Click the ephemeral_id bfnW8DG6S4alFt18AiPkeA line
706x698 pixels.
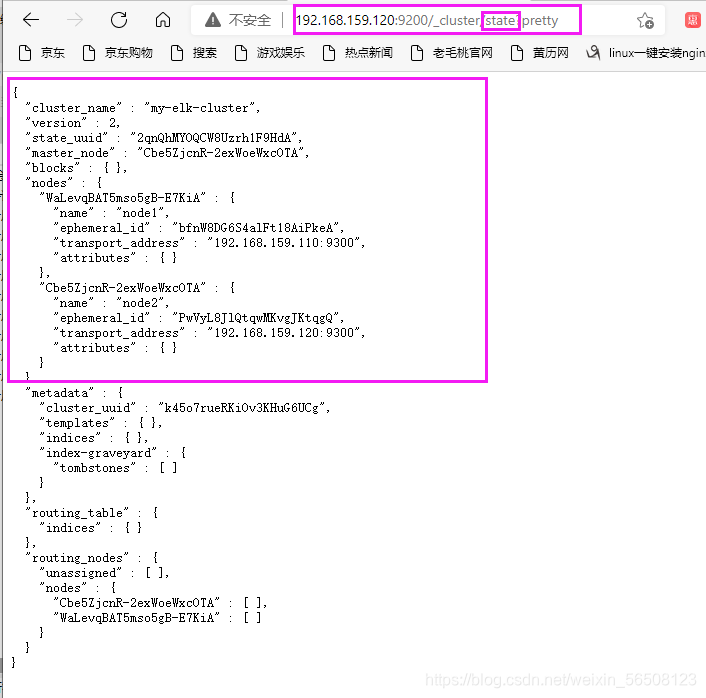[199, 228]
